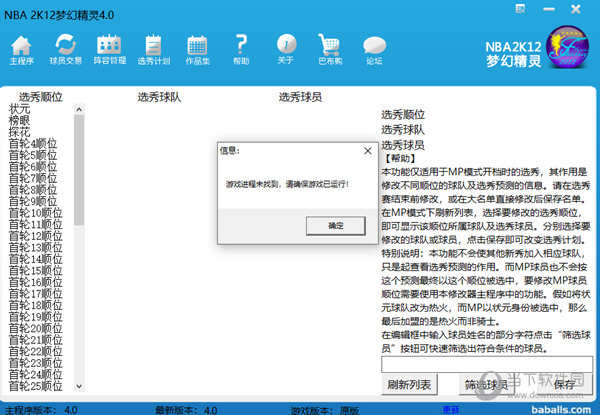Select 首轮18顺位 in the list

(x=36, y=305)
